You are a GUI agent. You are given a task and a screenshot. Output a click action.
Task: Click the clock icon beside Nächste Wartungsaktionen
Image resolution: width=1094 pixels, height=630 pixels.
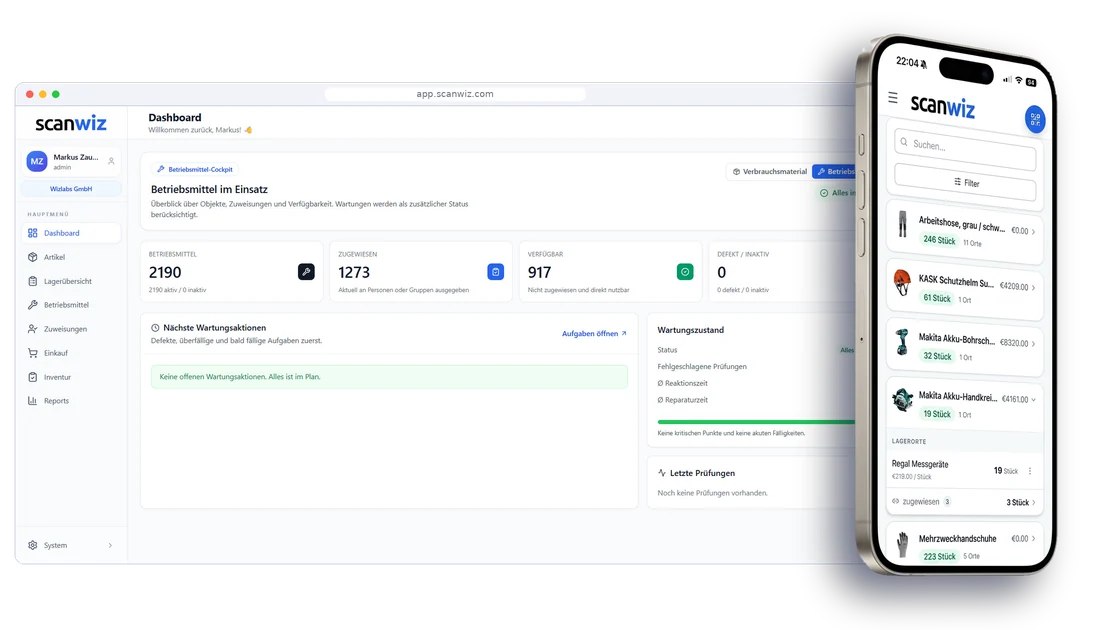coord(155,327)
